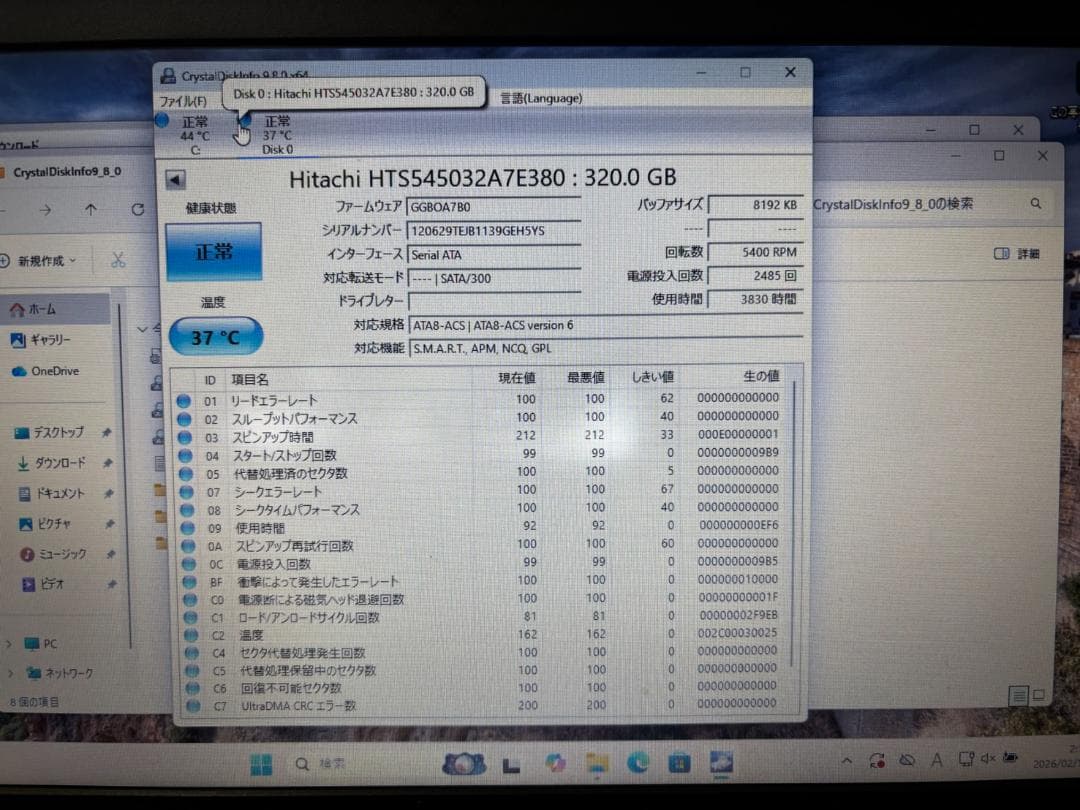
Task: Click the 8192 KB buffer size value
Action: pyautogui.click(x=756, y=205)
